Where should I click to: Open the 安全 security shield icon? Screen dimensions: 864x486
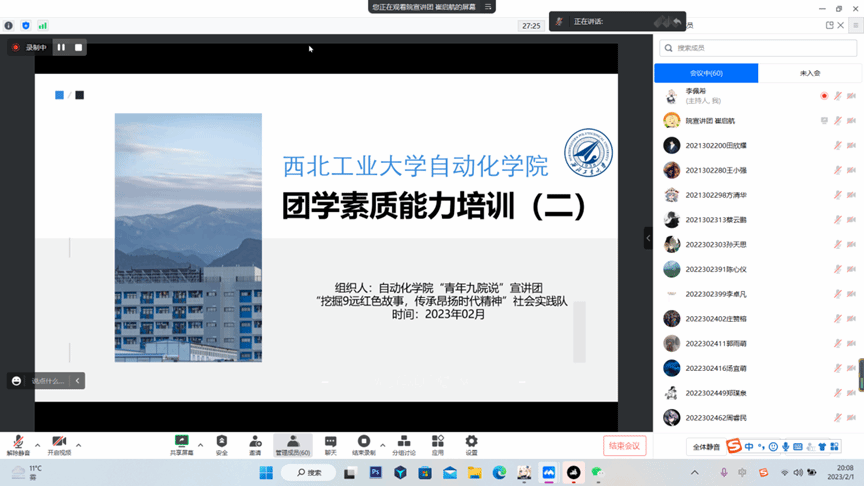[222, 442]
